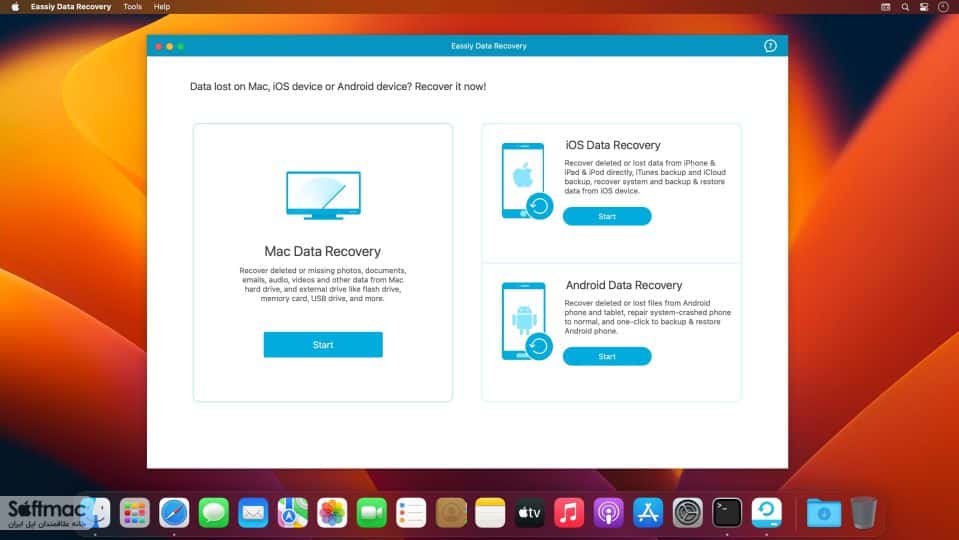959x540 pixels.
Task: Open the Trash in the Dock
Action: [864, 512]
